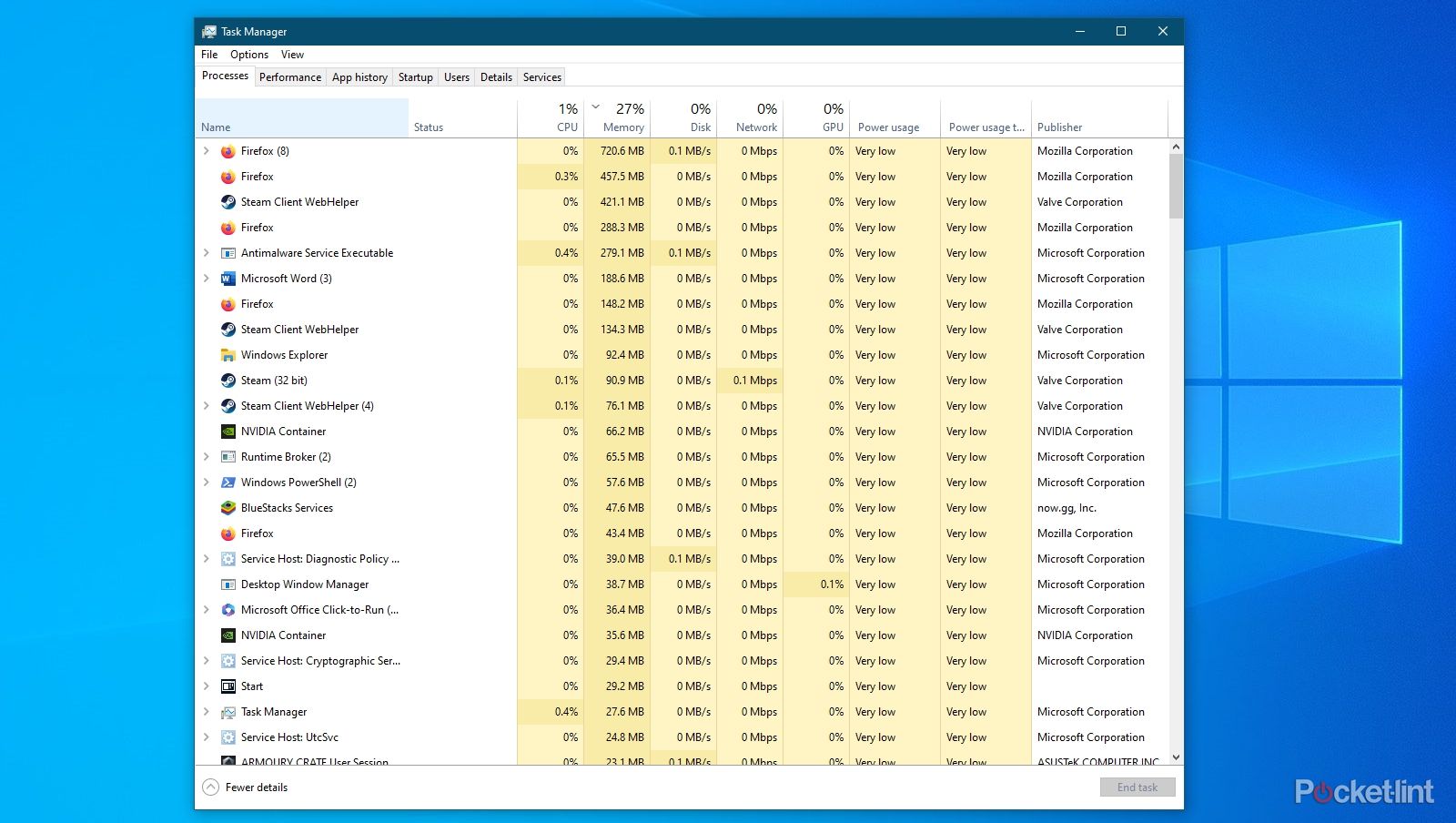
Task: Sort processes by the CPU column
Action: pos(551,117)
